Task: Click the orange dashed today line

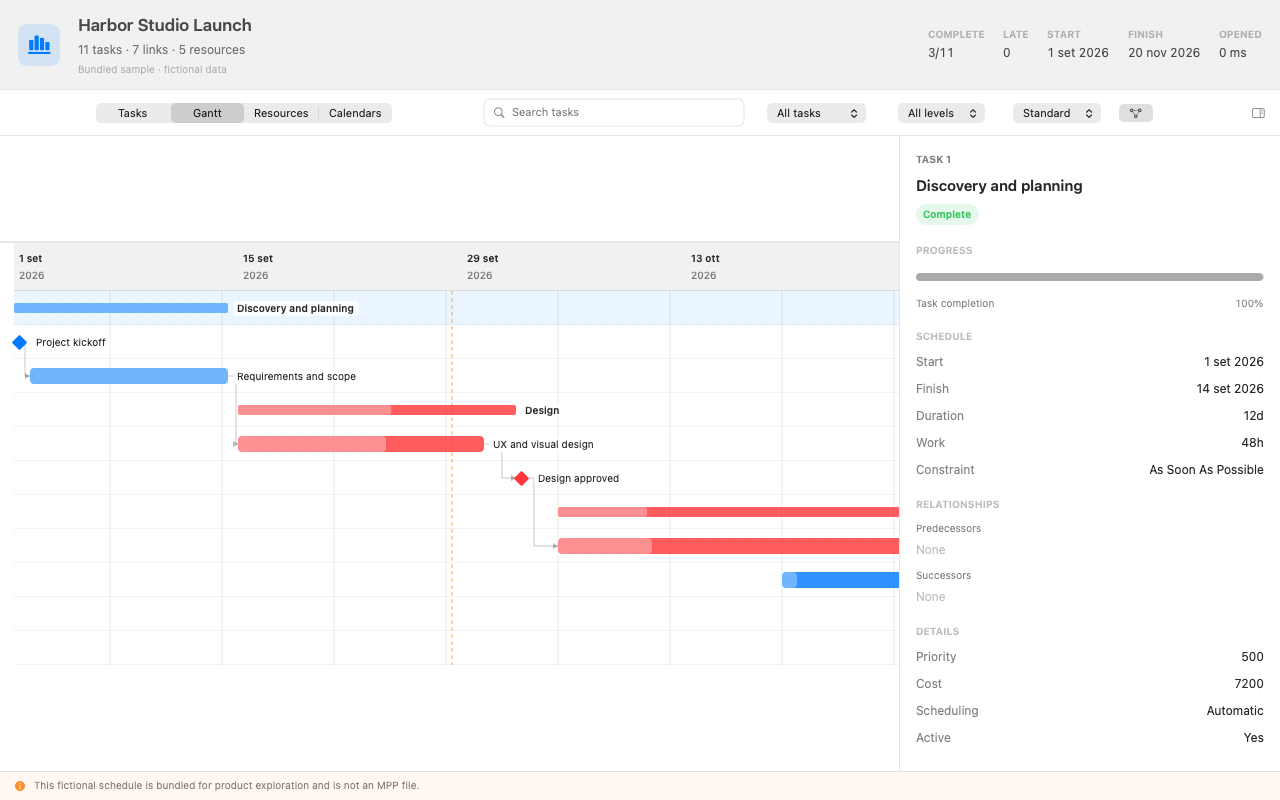Action: coord(452,478)
